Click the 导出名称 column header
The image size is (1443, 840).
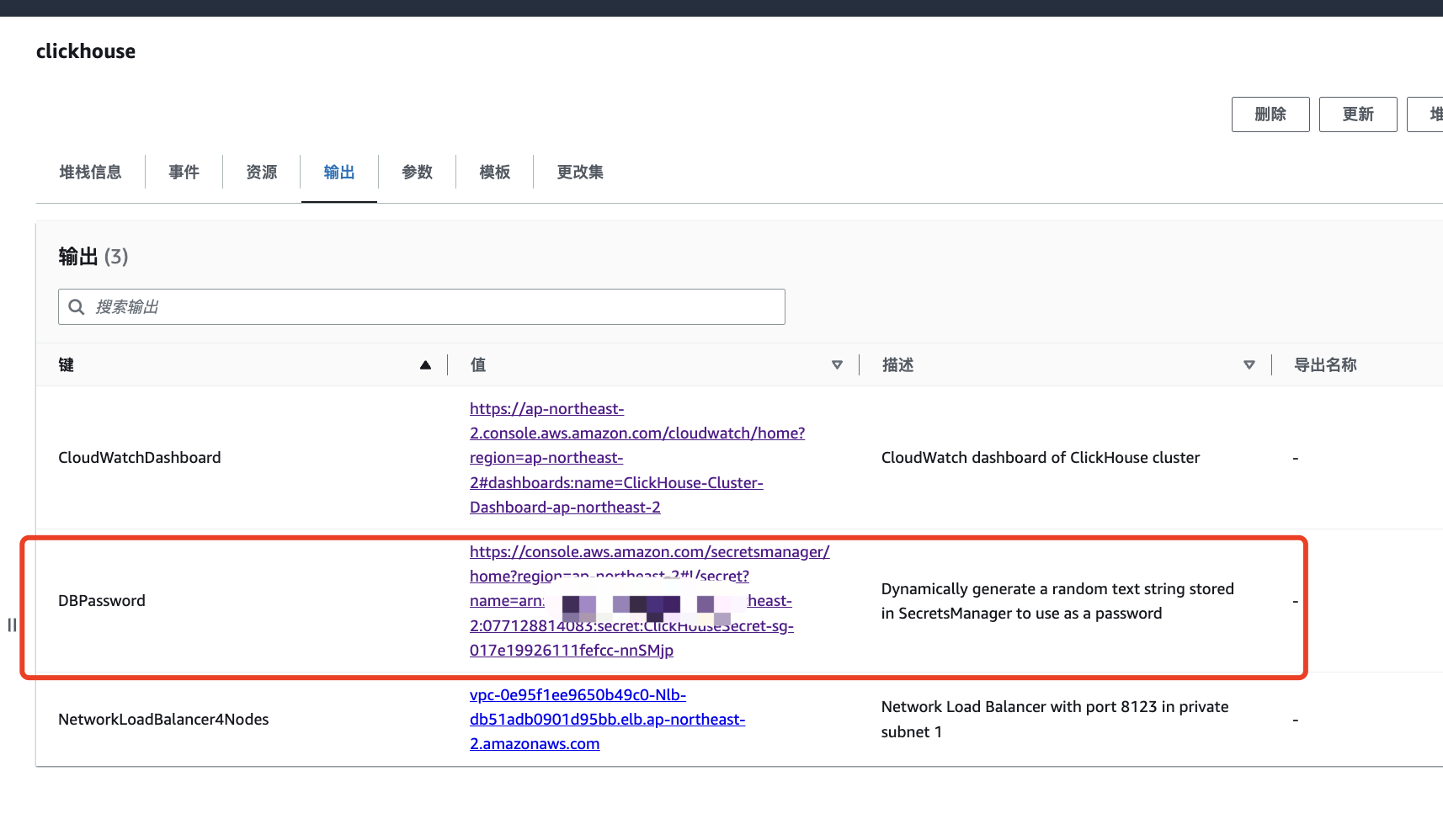click(x=1325, y=365)
